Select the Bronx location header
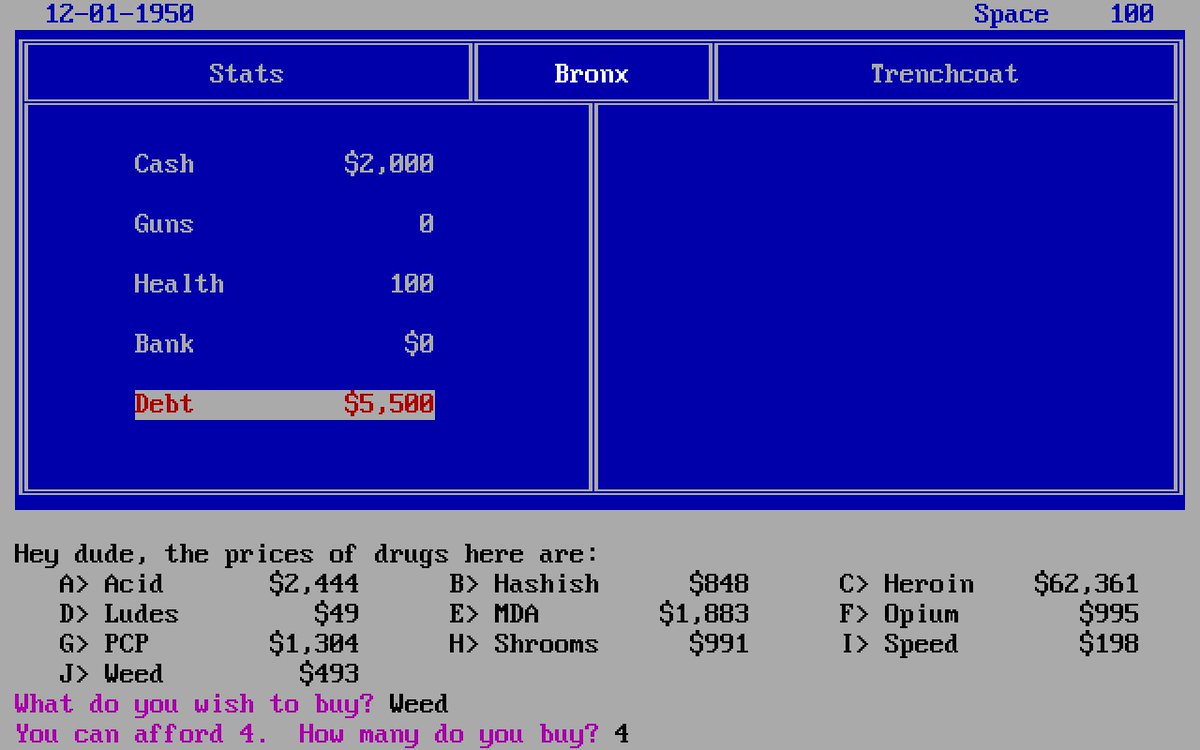1200x750 pixels. pos(592,73)
